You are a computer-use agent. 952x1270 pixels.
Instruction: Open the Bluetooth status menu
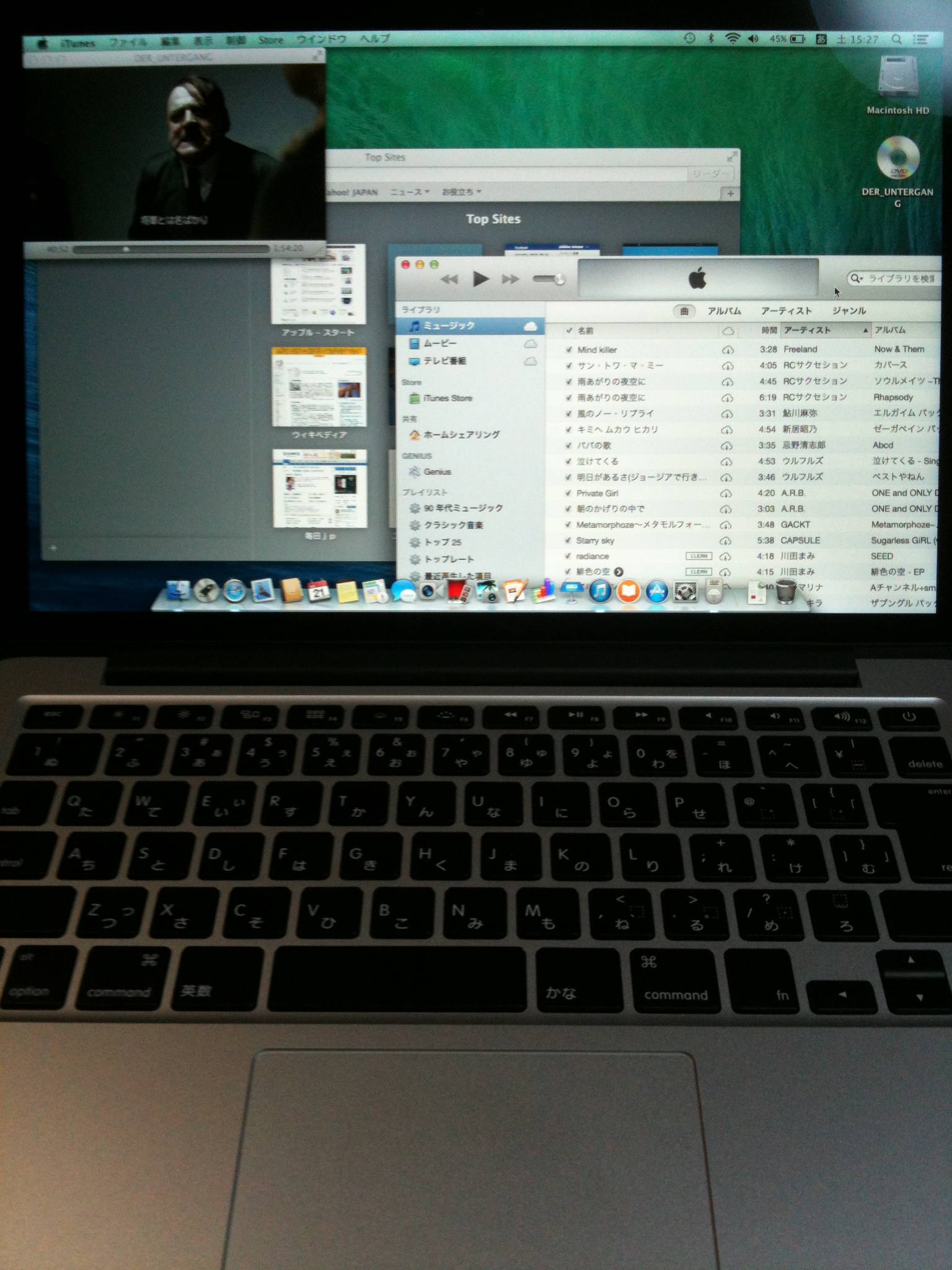711,38
